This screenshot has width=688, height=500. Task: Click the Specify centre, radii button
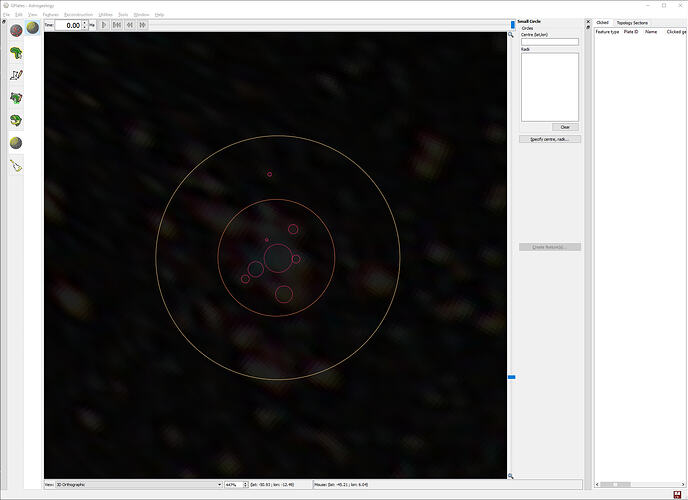550,139
